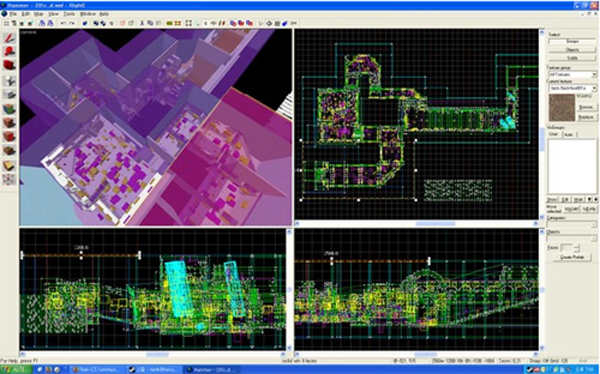This screenshot has width=600, height=374.
Task: Click the current texture preview swatch
Action: [x=562, y=108]
